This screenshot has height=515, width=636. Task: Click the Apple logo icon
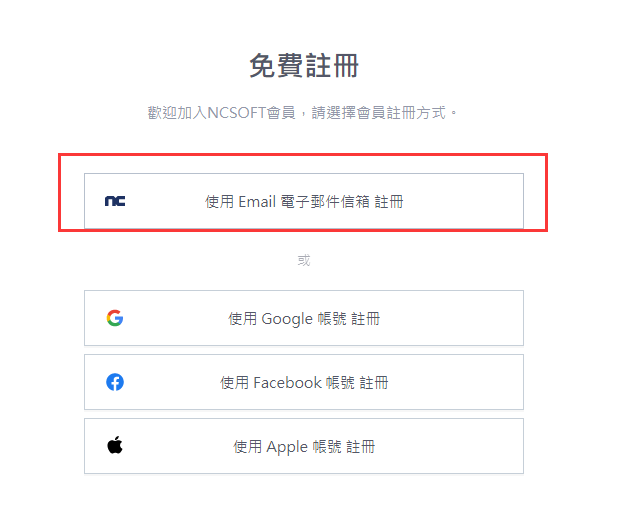coord(115,445)
